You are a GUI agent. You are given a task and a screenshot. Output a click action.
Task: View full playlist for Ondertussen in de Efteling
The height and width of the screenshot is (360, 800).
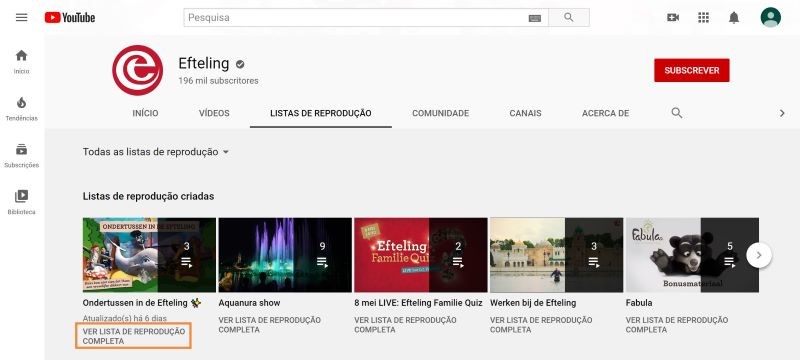[134, 336]
